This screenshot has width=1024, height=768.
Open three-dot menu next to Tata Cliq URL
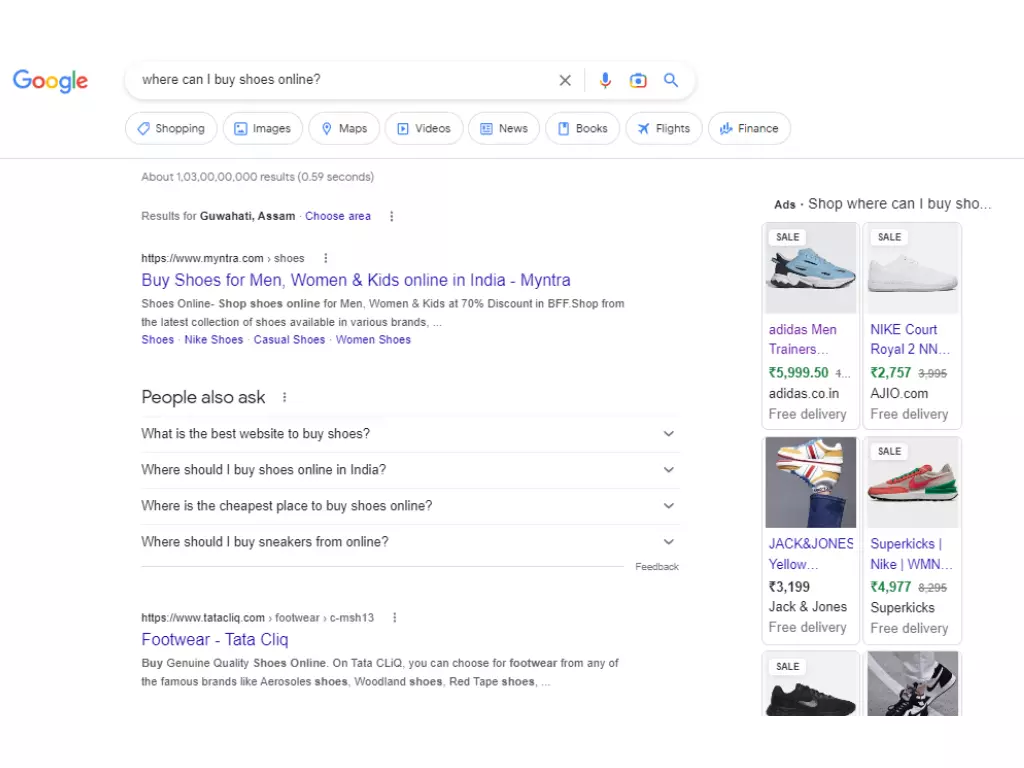[x=394, y=617]
